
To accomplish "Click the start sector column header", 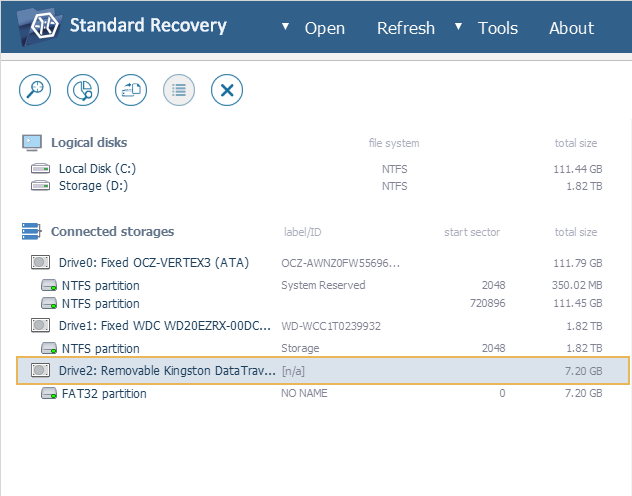I will click(472, 232).
